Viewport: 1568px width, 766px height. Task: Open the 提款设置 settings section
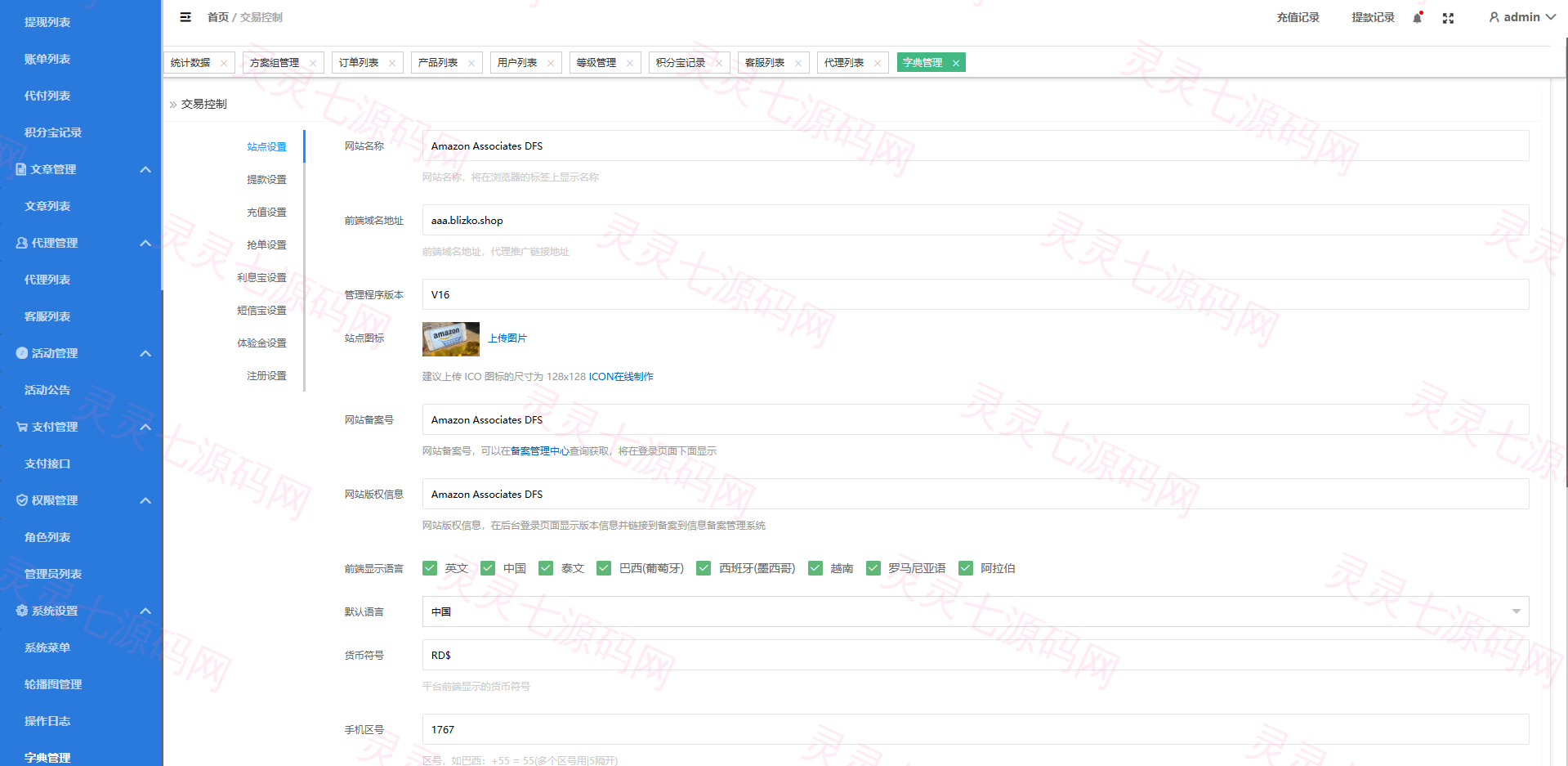[266, 179]
